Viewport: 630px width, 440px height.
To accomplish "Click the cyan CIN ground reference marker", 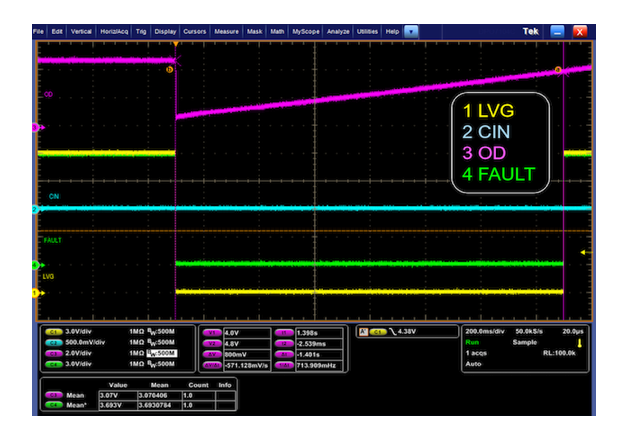I will point(36,210).
